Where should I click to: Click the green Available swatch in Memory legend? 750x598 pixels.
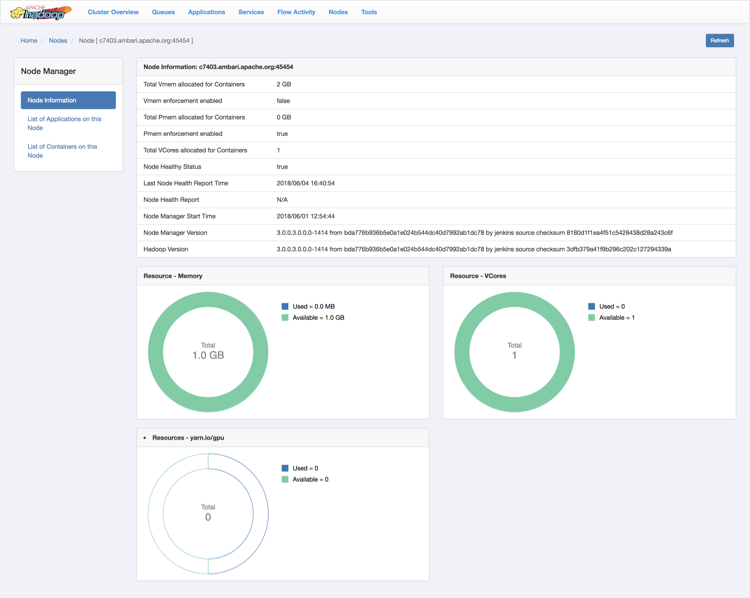click(x=285, y=317)
